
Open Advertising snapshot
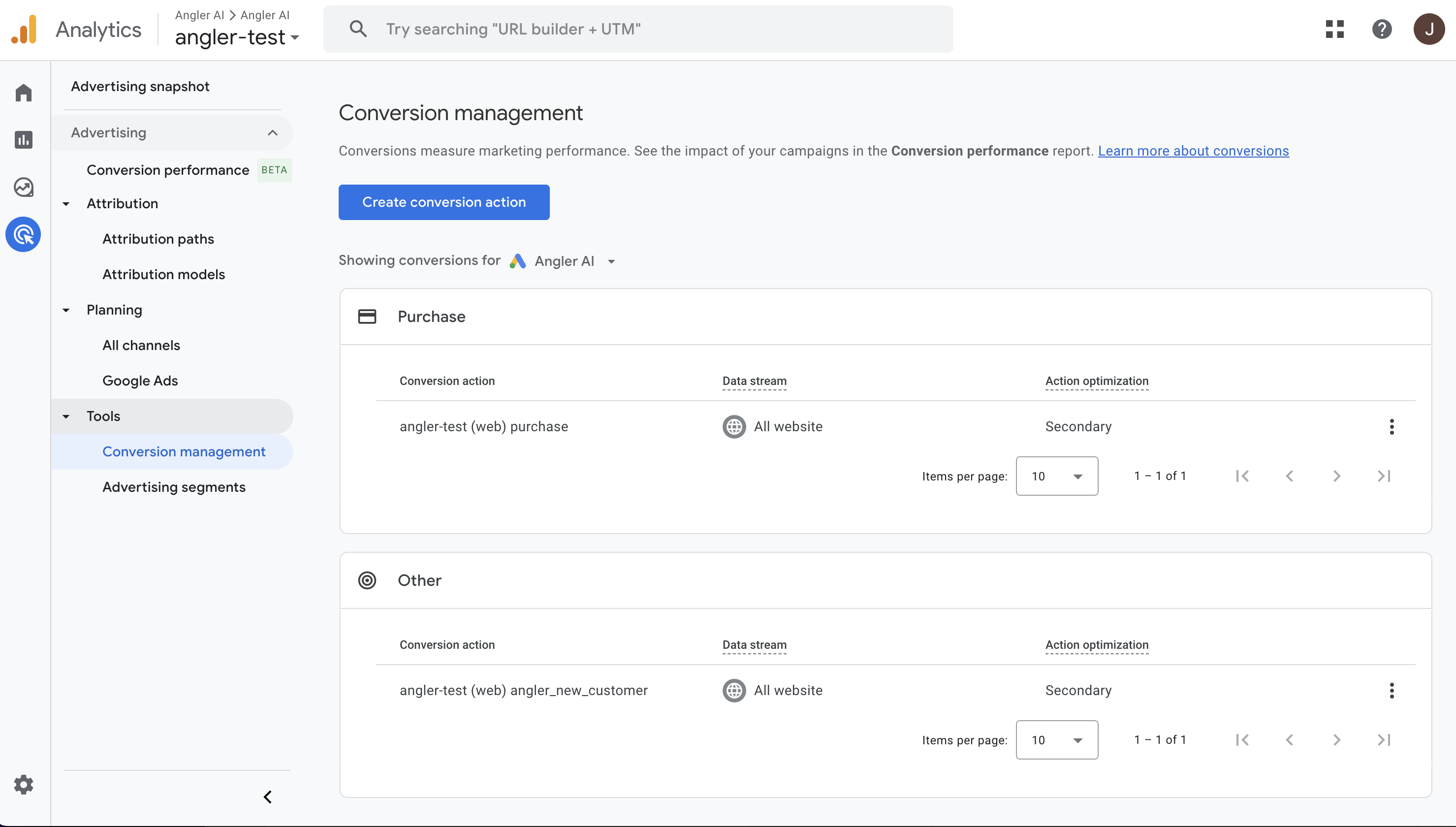[140, 86]
